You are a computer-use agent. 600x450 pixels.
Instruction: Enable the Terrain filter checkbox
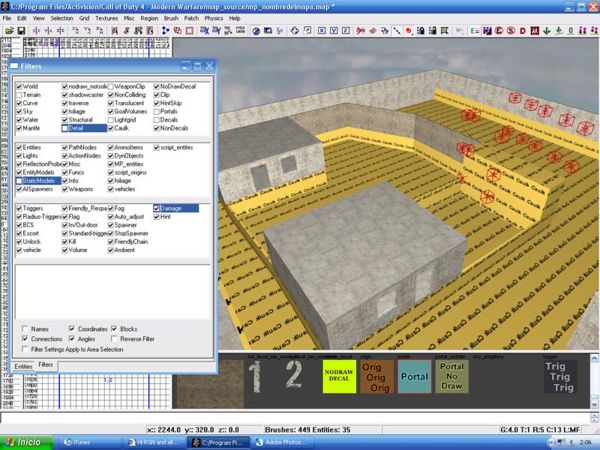pyautogui.click(x=19, y=95)
